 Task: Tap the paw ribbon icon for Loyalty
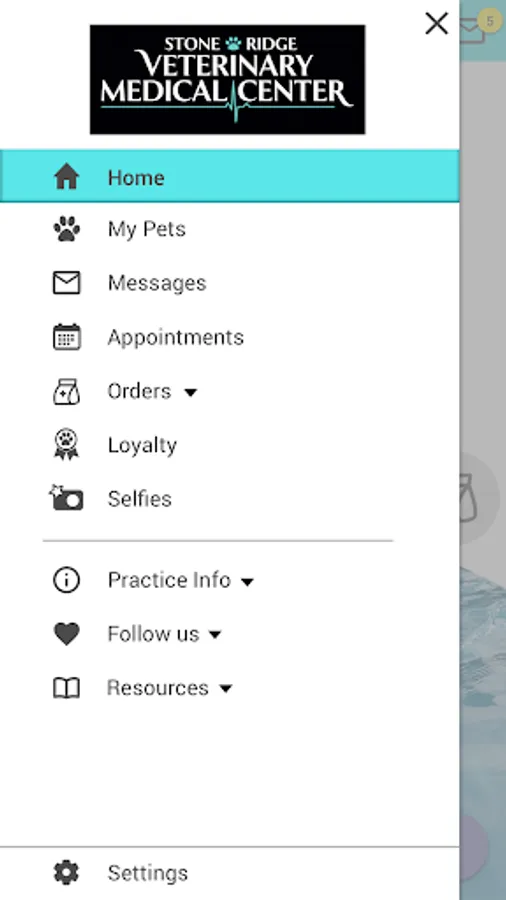[x=67, y=444]
